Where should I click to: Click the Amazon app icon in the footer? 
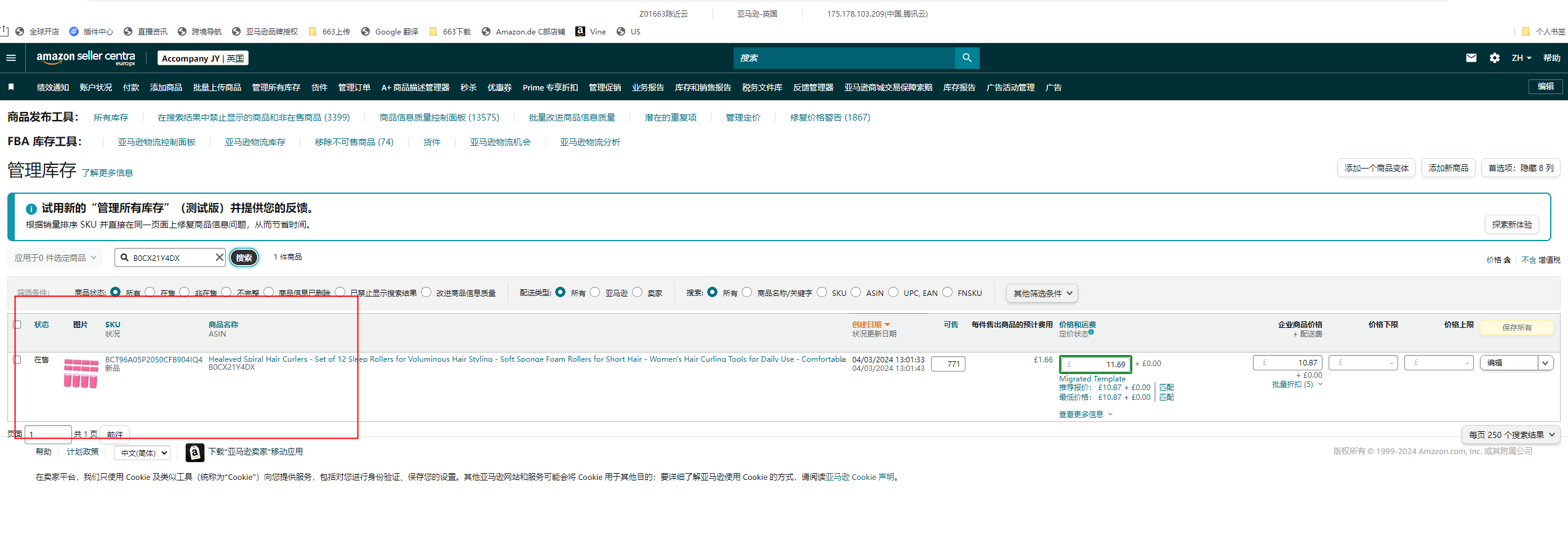(194, 452)
